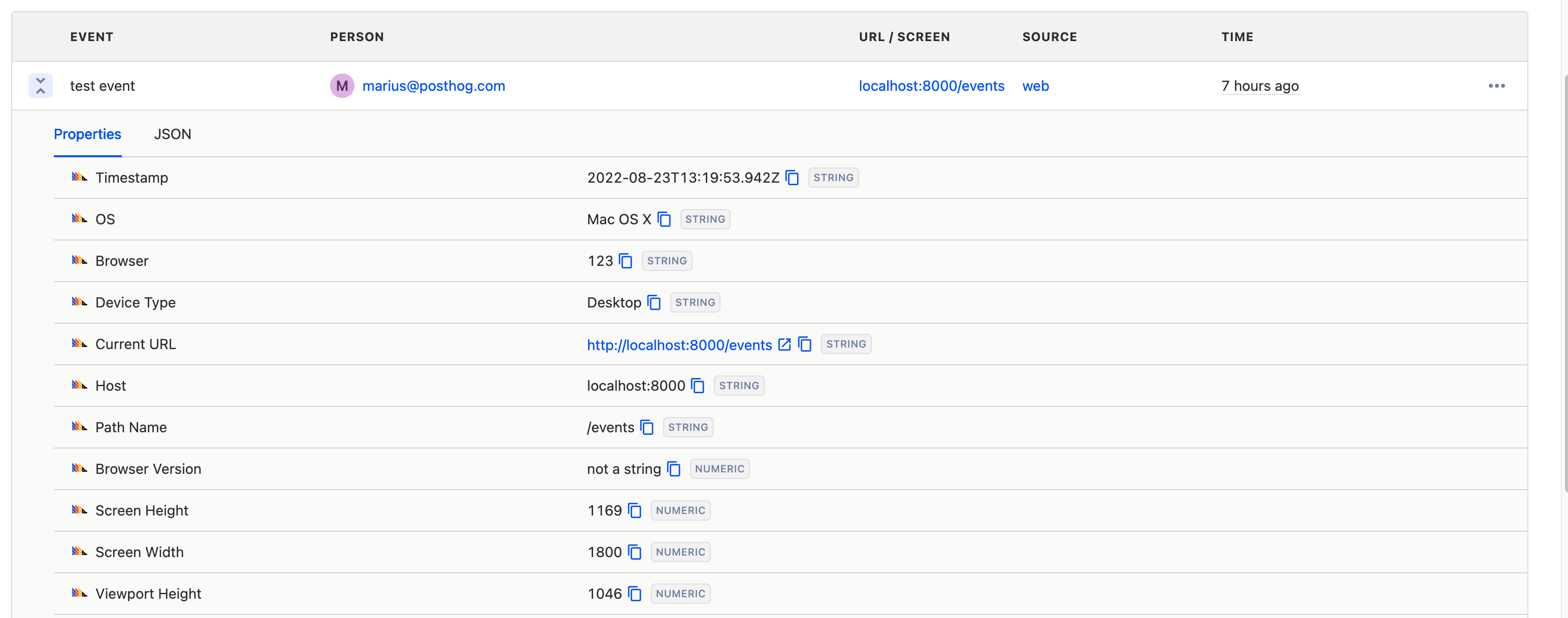The width and height of the screenshot is (1568, 618).
Task: Select the Properties tab
Action: point(87,134)
